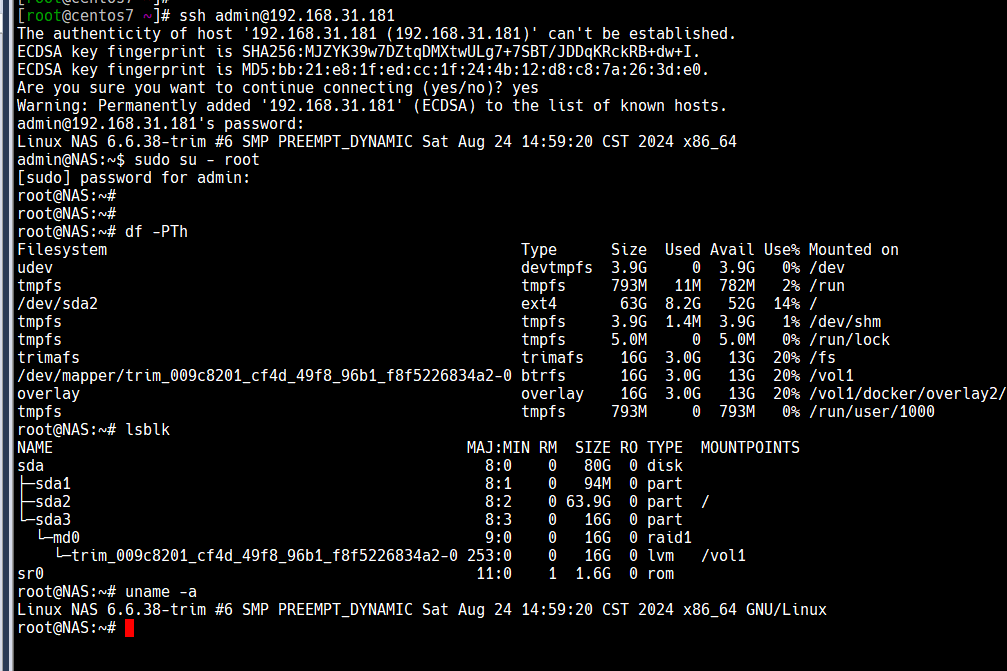Click the 'uname -a' command text

pyautogui.click(x=161, y=591)
